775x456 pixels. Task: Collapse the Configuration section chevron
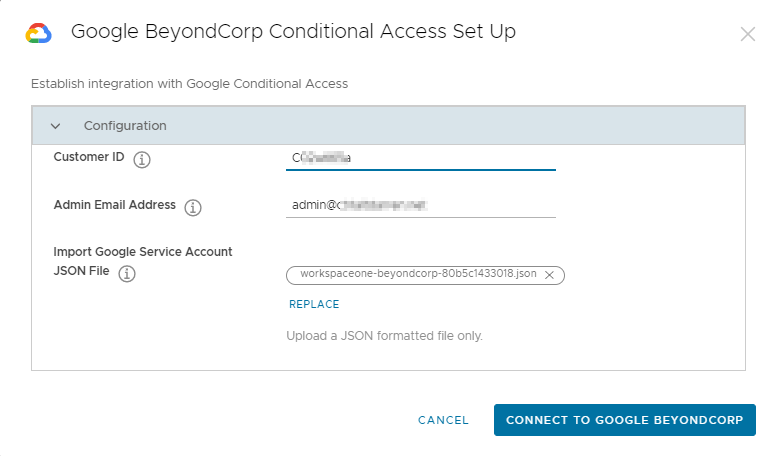pyautogui.click(x=56, y=126)
